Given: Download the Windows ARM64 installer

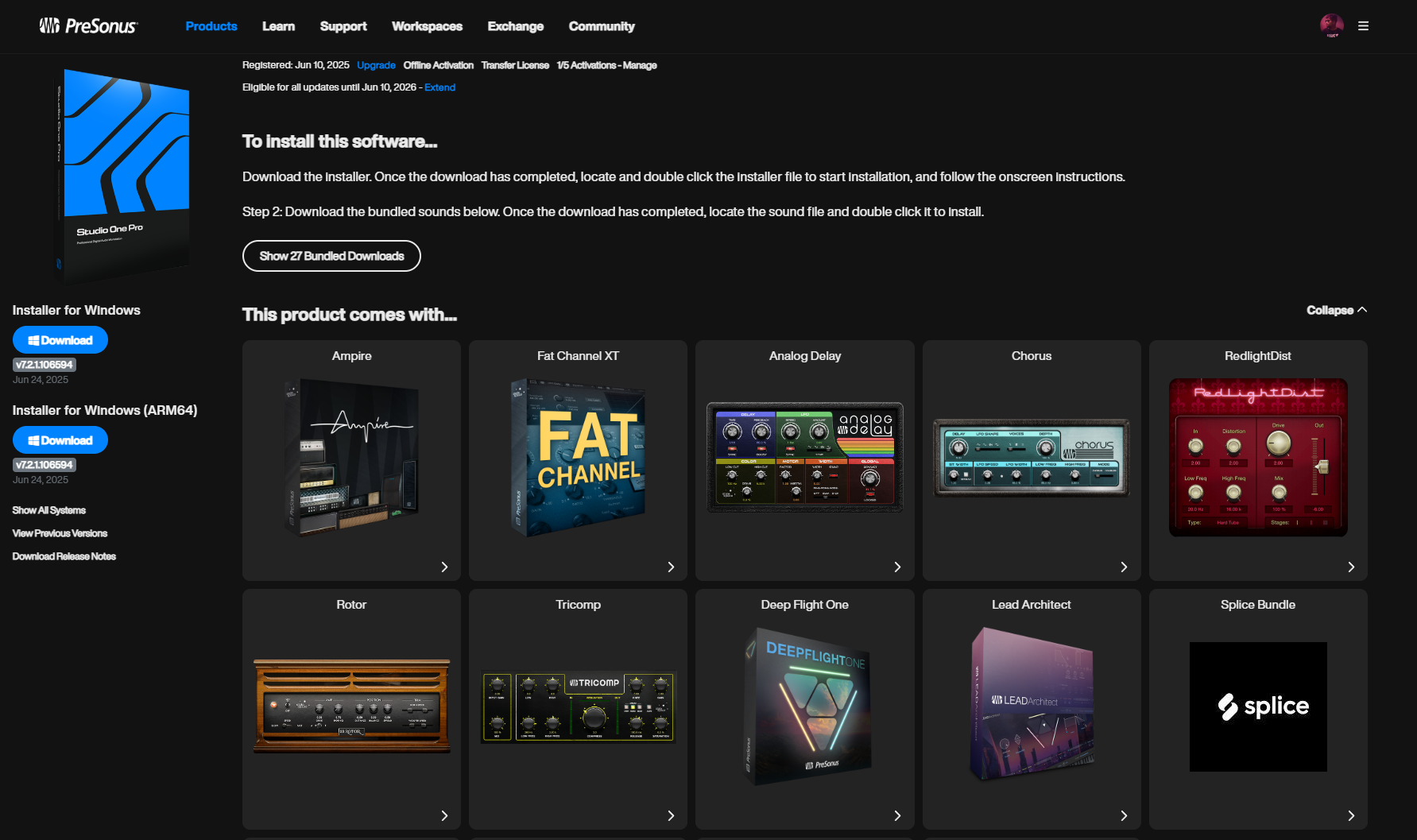Looking at the screenshot, I should coord(60,440).
